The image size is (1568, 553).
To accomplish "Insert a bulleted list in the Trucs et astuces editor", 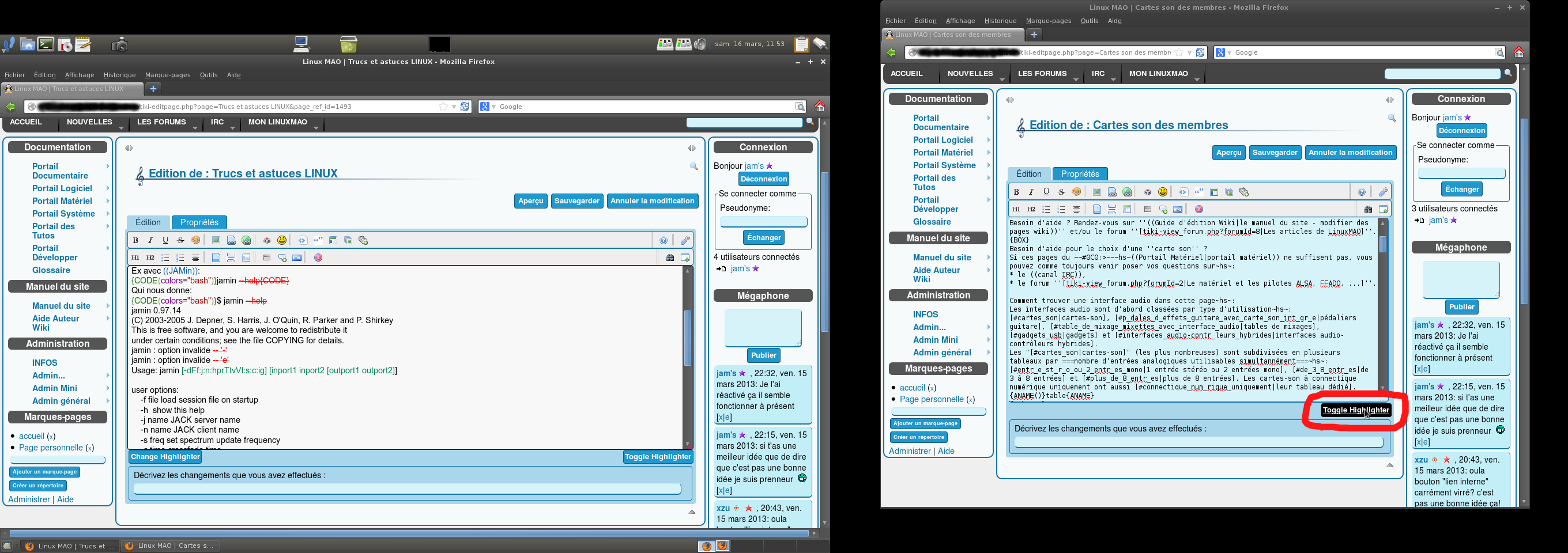I will pyautogui.click(x=165, y=258).
